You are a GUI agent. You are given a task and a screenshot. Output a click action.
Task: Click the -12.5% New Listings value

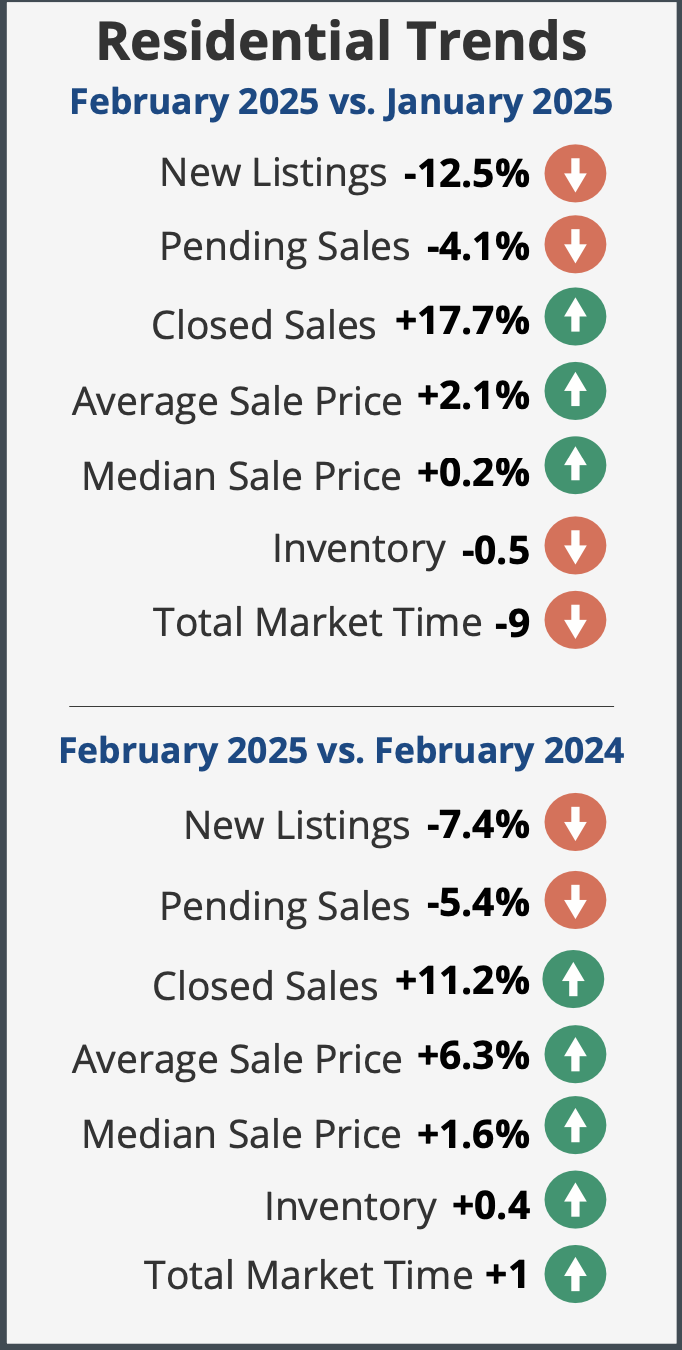point(466,173)
